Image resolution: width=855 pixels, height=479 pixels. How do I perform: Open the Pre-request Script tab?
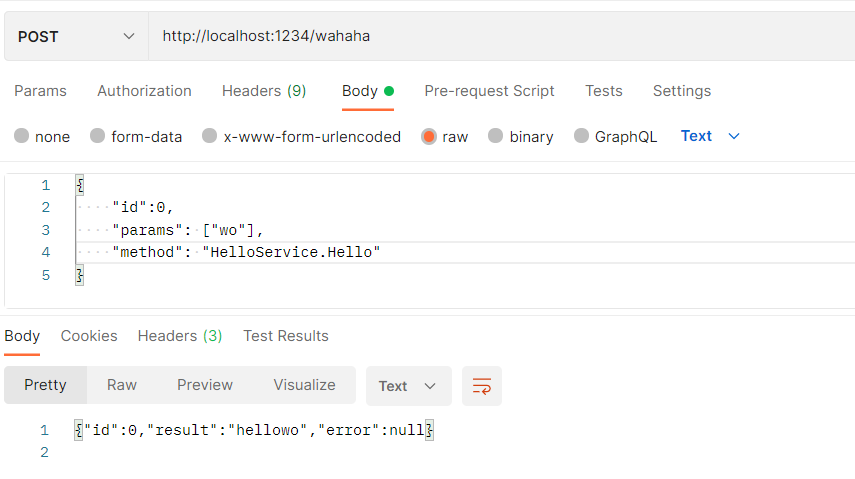489,91
